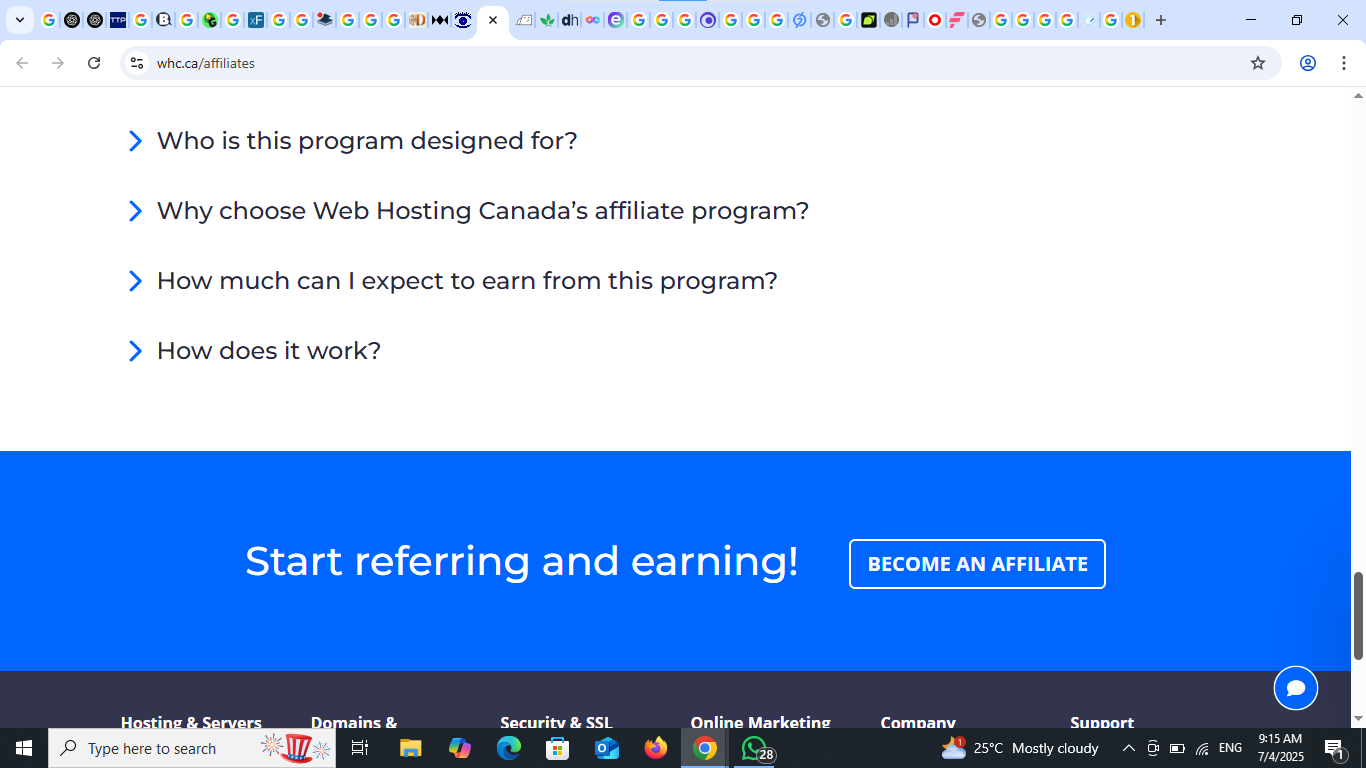Click the "Hosting & Servers" footer heading

tap(191, 721)
